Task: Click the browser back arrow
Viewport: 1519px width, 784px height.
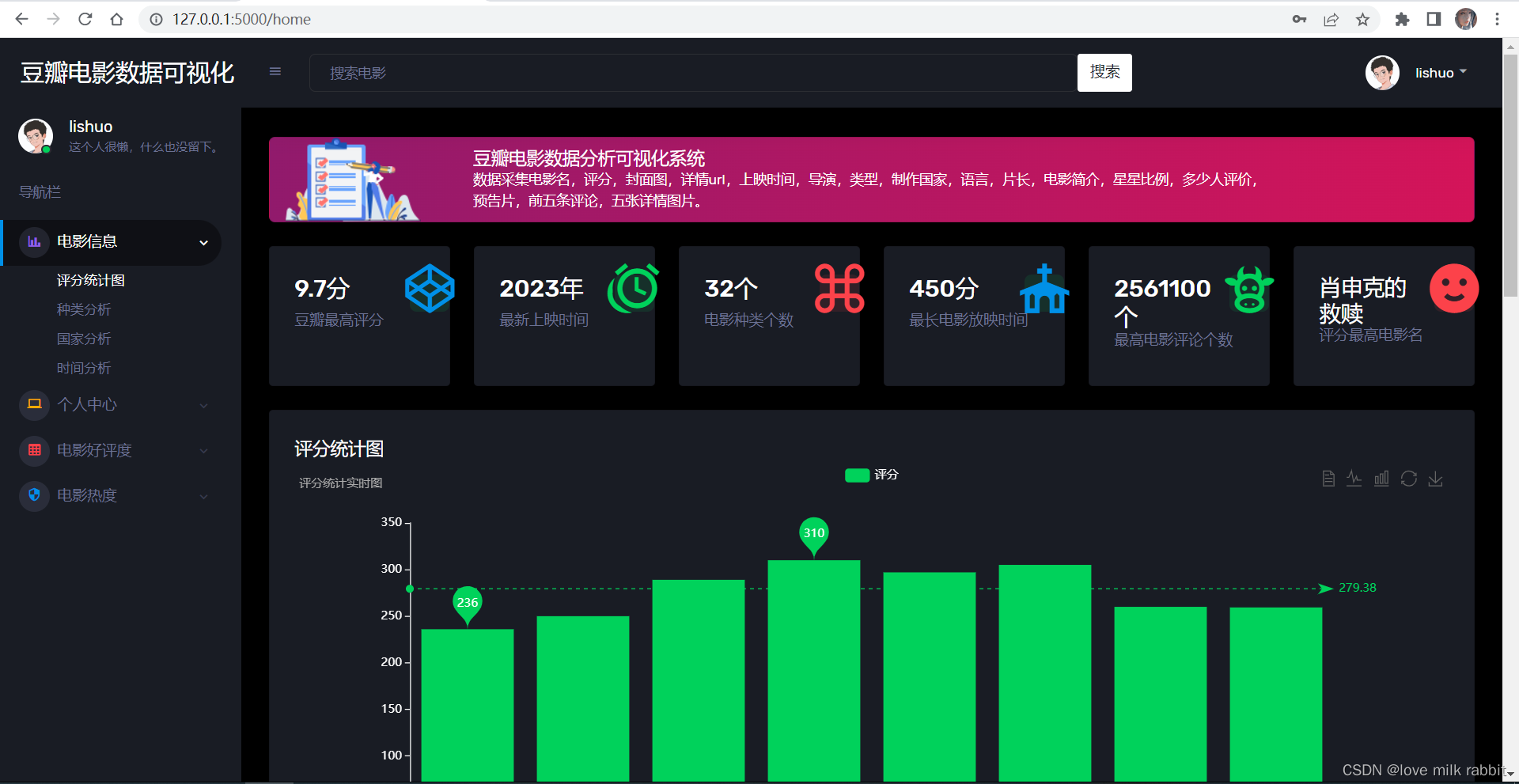Action: (21, 19)
